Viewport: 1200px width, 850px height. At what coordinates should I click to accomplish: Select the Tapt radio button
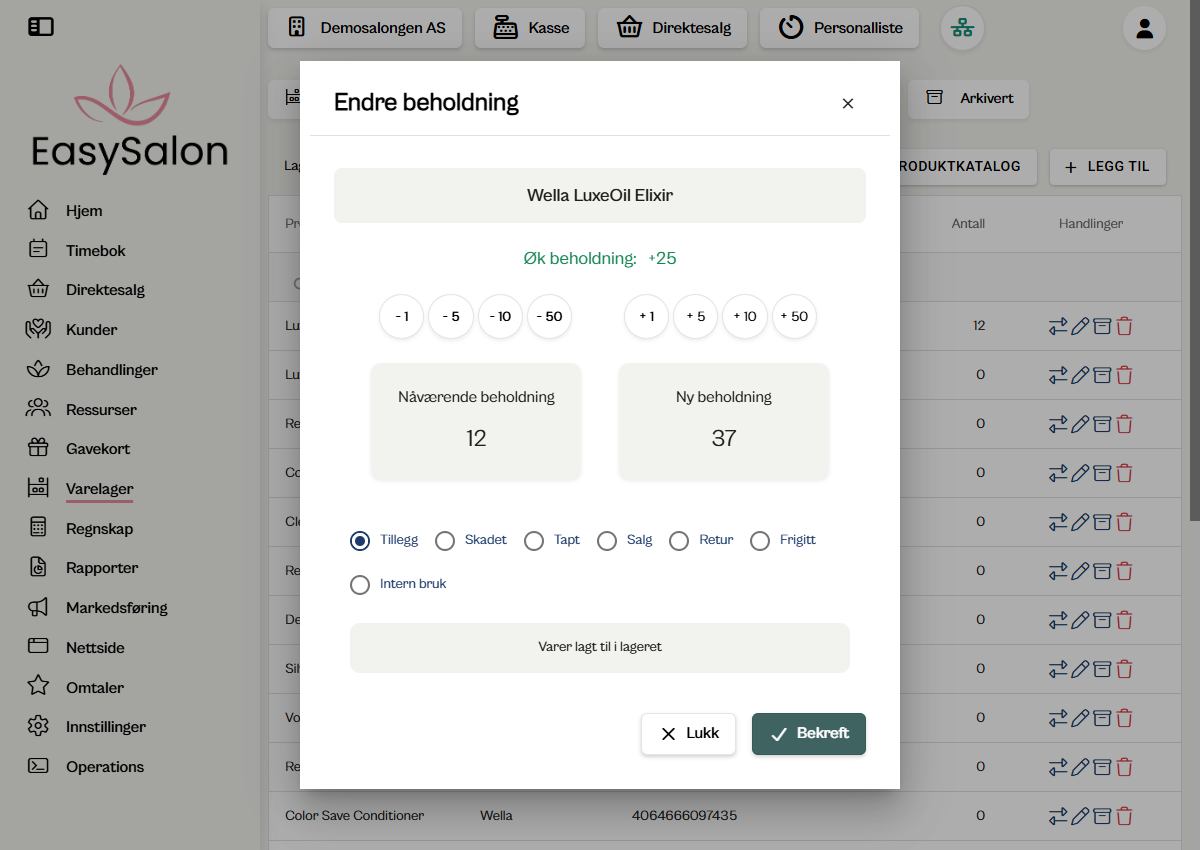[534, 541]
